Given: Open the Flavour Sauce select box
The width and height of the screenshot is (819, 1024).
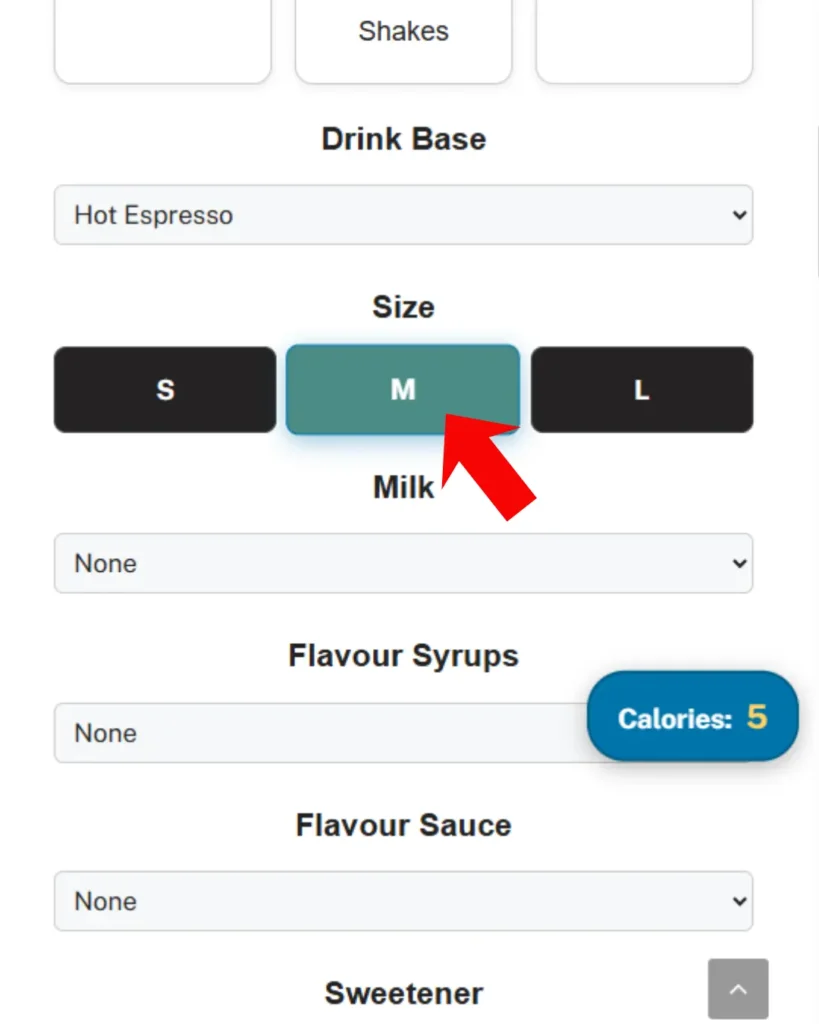Looking at the screenshot, I should pyautogui.click(x=403, y=901).
